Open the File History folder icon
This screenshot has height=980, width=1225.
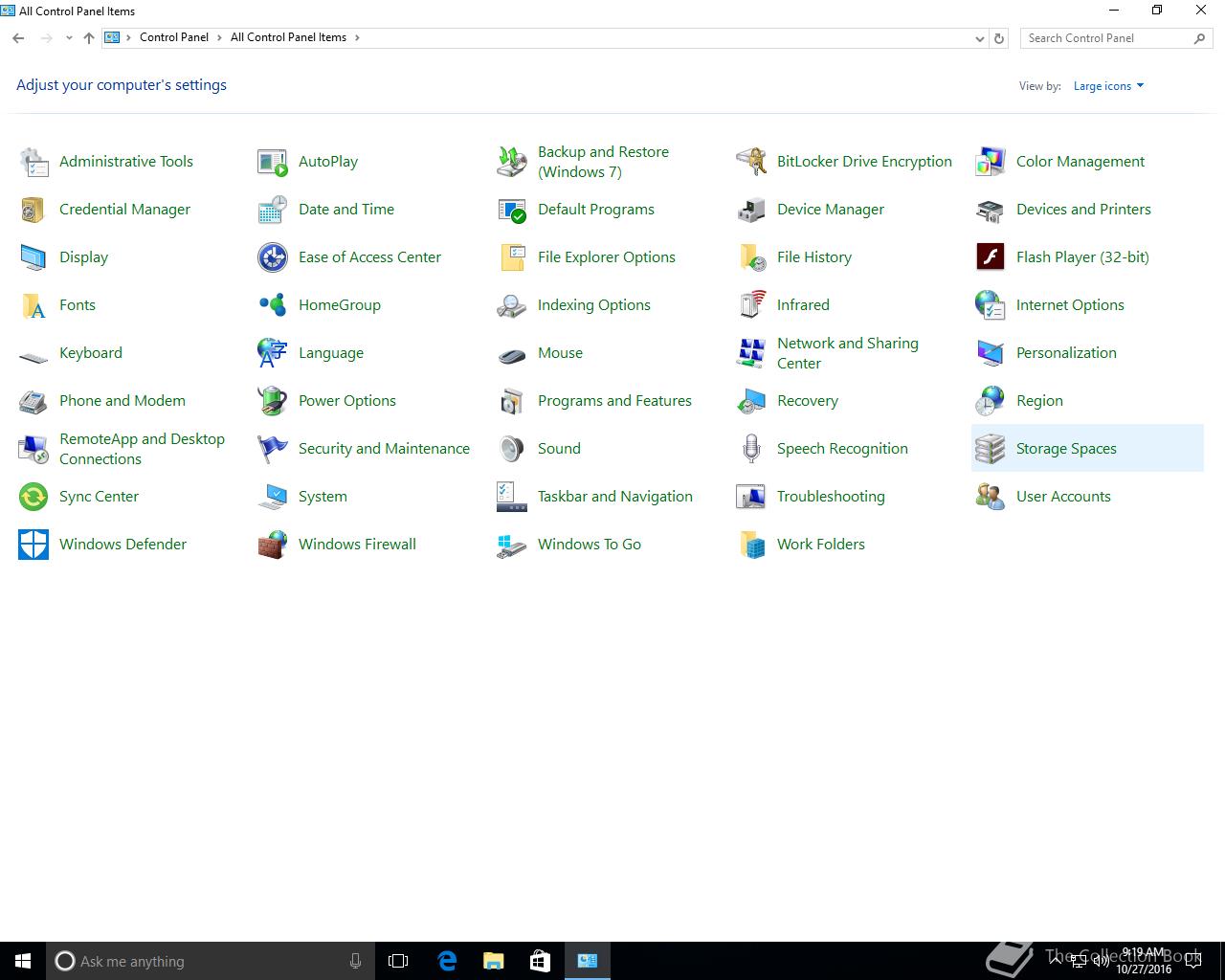click(751, 257)
